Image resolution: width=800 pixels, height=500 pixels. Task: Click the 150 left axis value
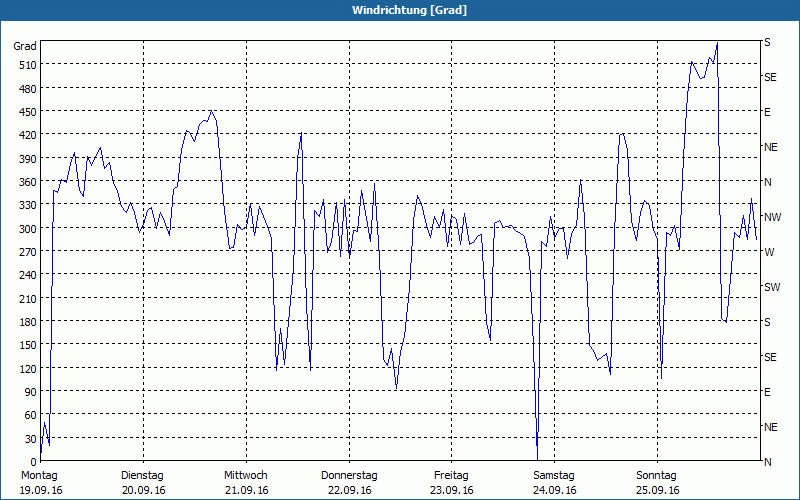(28, 345)
